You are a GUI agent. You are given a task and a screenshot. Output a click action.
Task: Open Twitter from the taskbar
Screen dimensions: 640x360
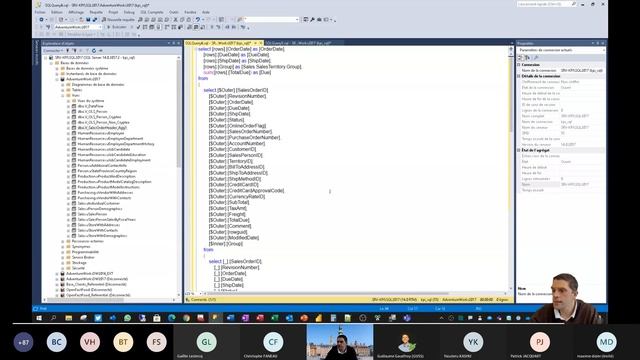click(x=98, y=318)
